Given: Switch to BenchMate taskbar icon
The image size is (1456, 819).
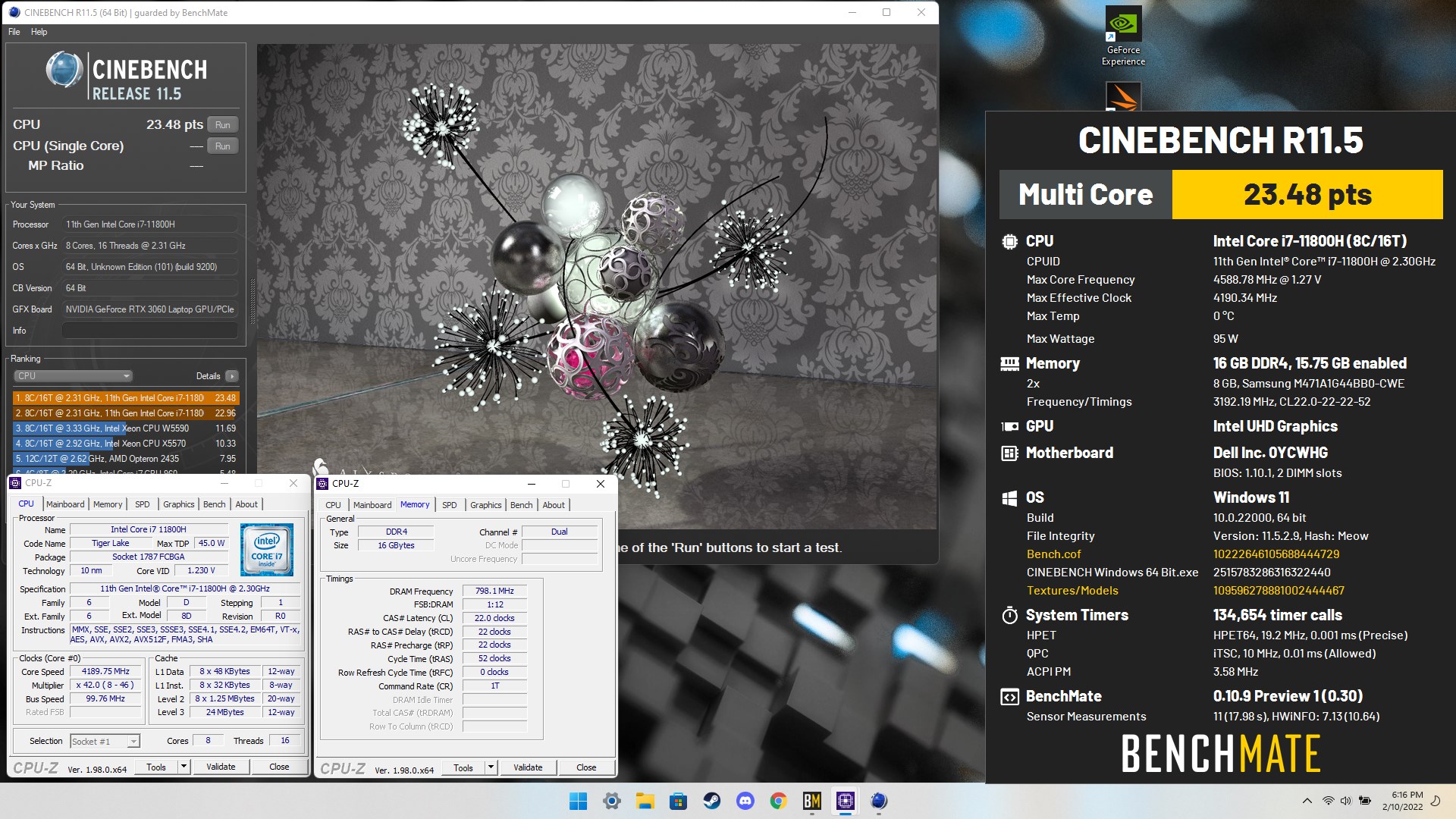Looking at the screenshot, I should coord(811,801).
